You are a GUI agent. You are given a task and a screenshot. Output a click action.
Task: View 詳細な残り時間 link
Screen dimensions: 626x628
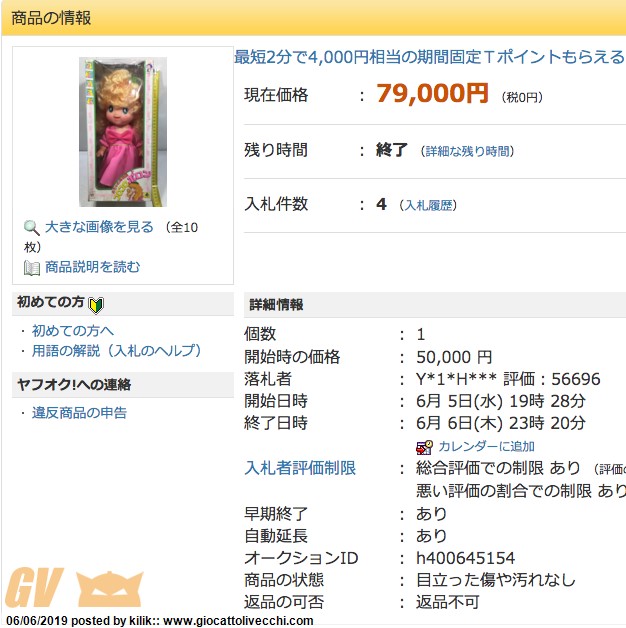[x=467, y=151]
